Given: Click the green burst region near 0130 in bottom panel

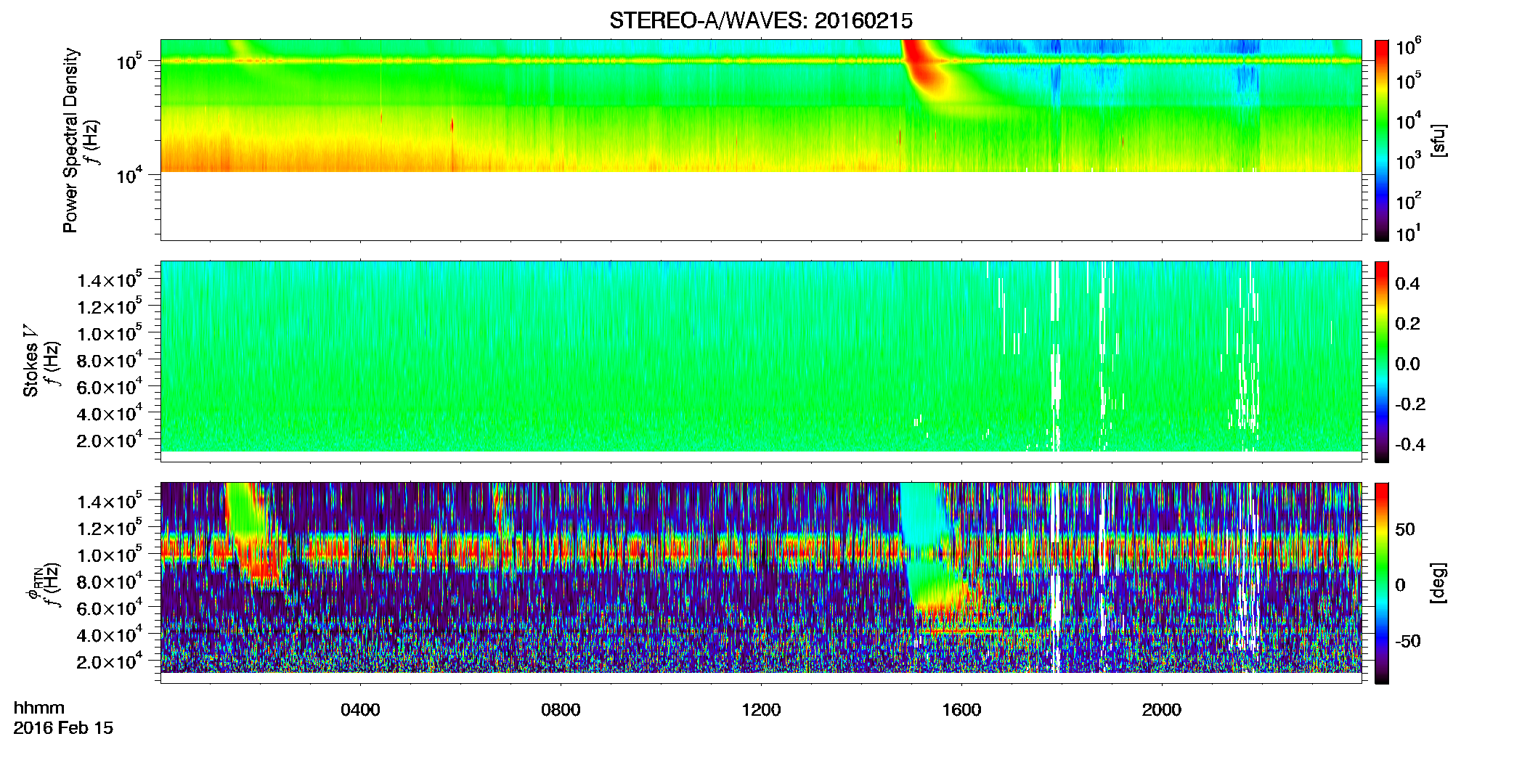Looking at the screenshot, I should (245, 508).
